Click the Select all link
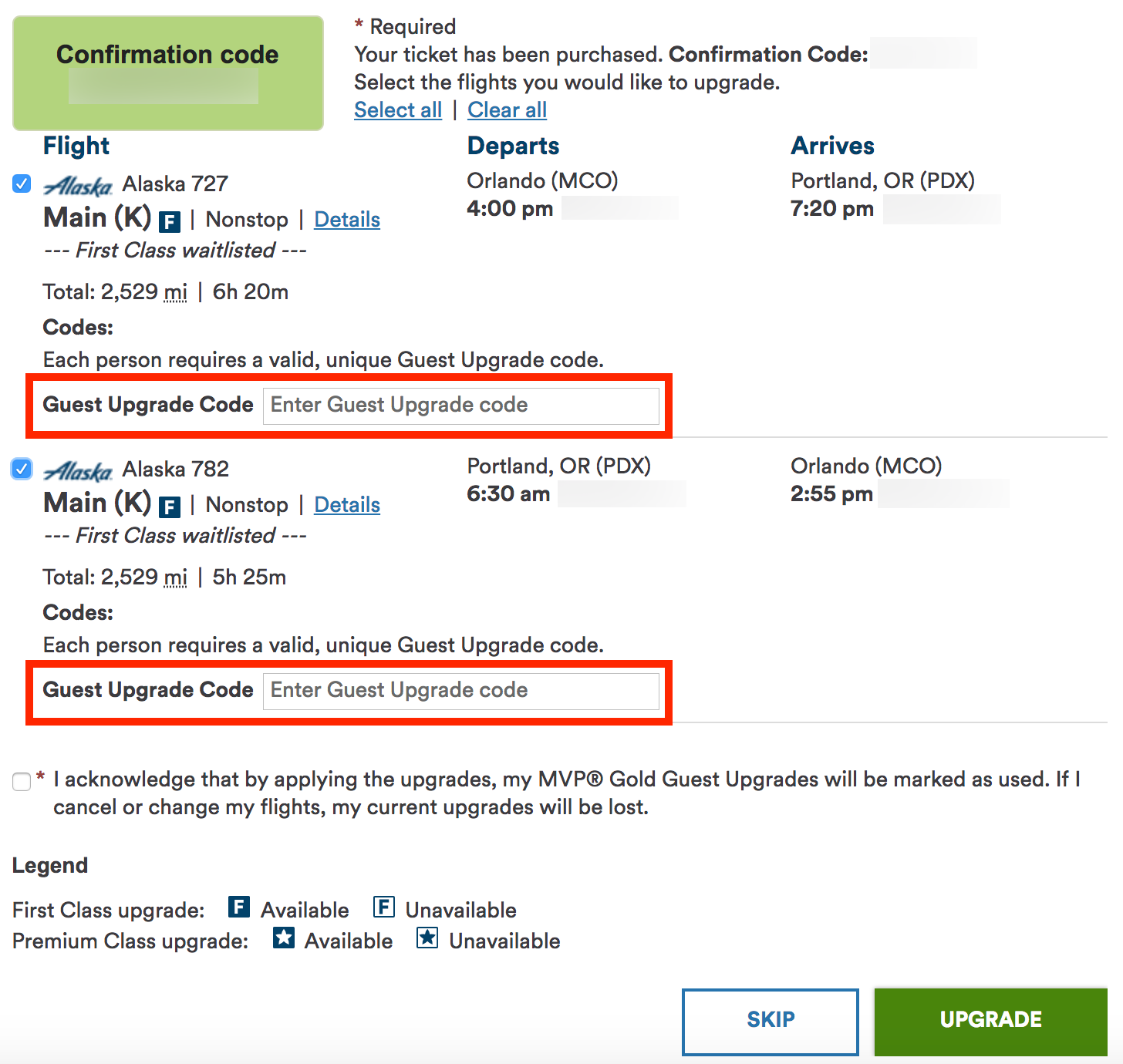The height and width of the screenshot is (1064, 1123). click(x=397, y=109)
